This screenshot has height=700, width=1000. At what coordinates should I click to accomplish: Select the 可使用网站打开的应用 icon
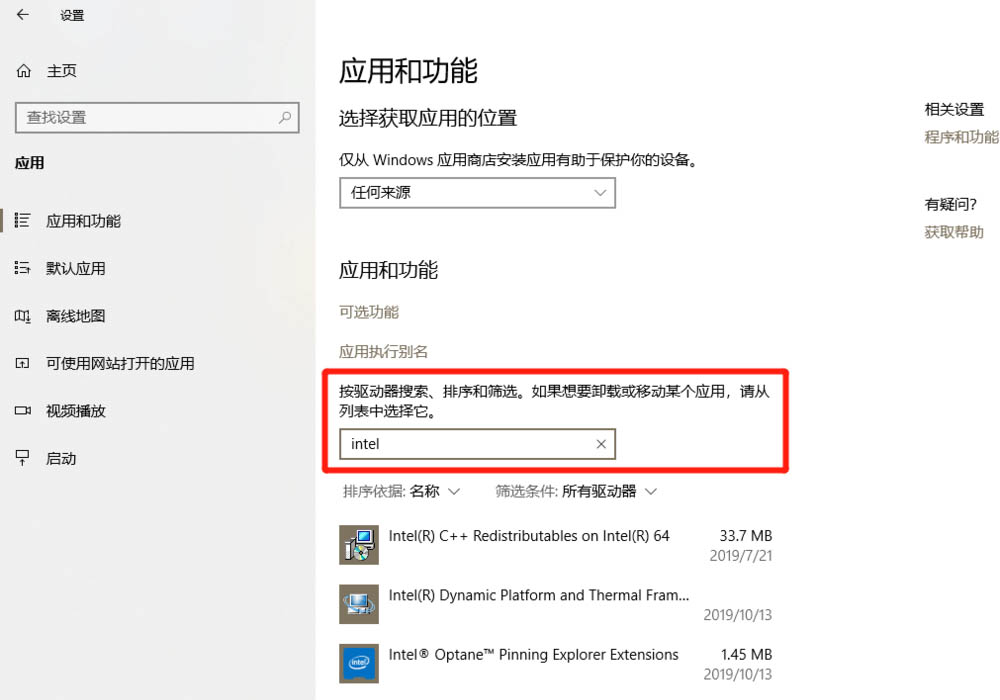pos(22,363)
